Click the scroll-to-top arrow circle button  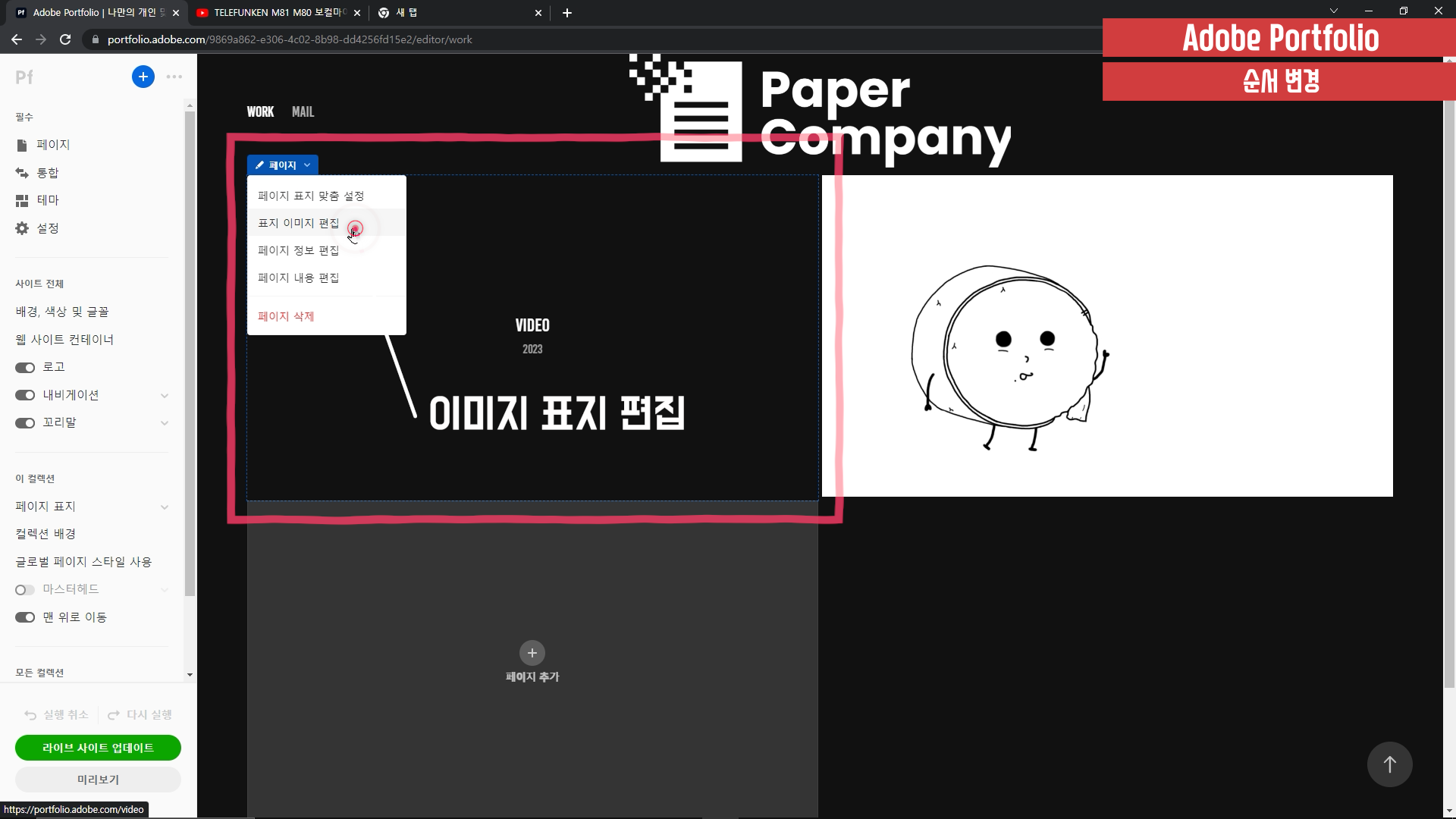pos(1389,764)
